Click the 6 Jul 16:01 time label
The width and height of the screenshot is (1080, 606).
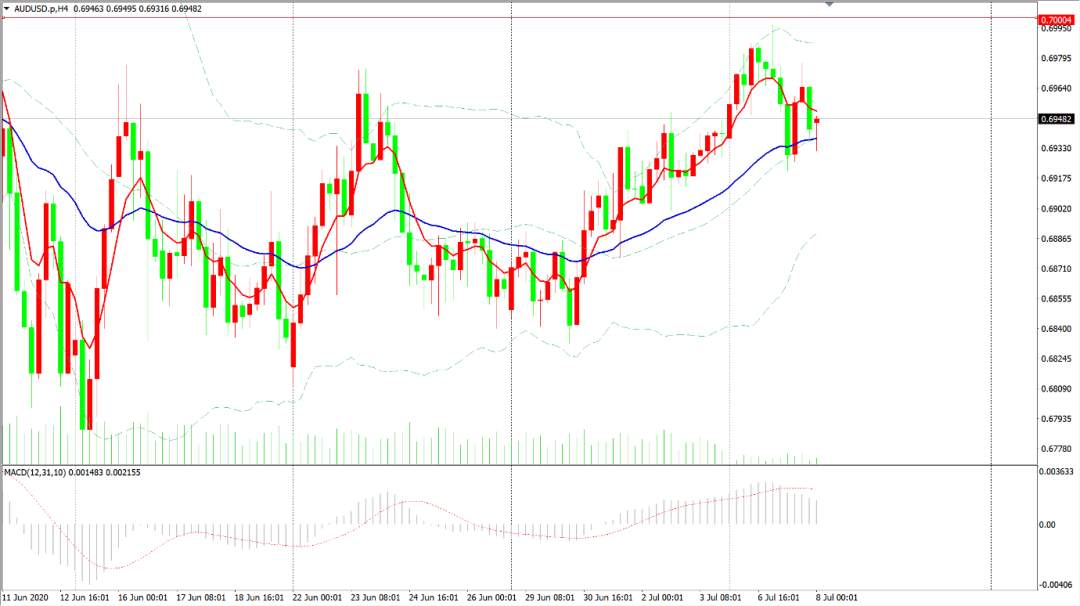[778, 598]
